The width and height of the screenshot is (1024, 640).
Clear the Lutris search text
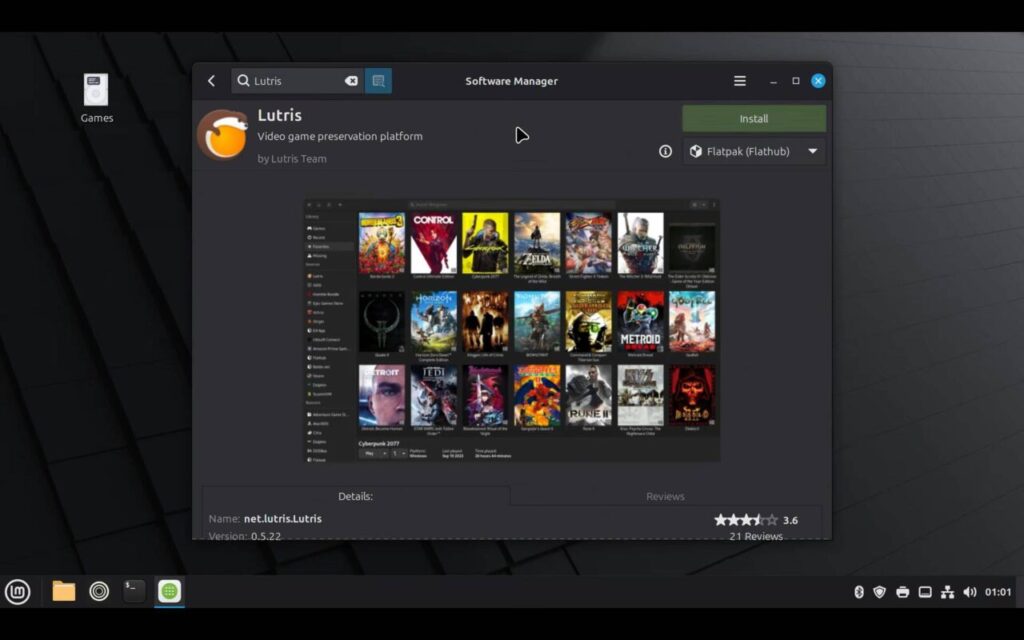pyautogui.click(x=351, y=81)
